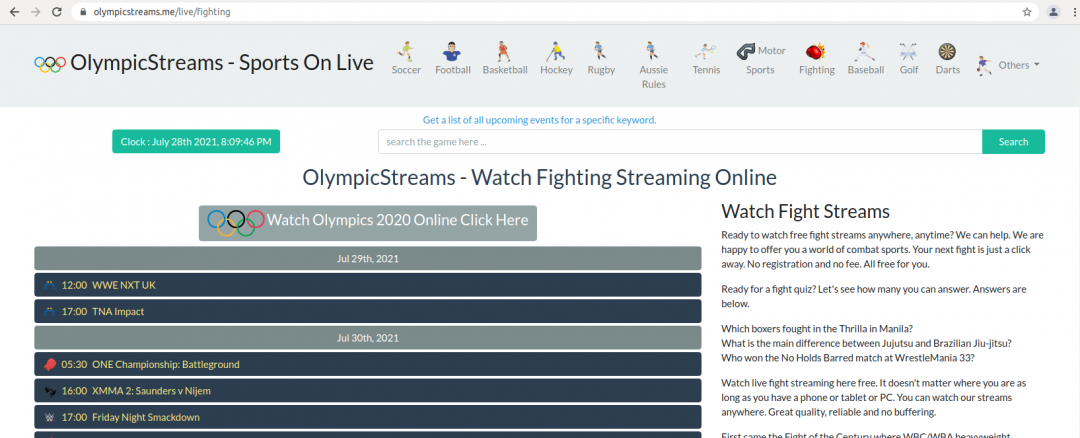Click the Watch Olympics 2020 Online banner
The image size is (1080, 438).
point(368,221)
